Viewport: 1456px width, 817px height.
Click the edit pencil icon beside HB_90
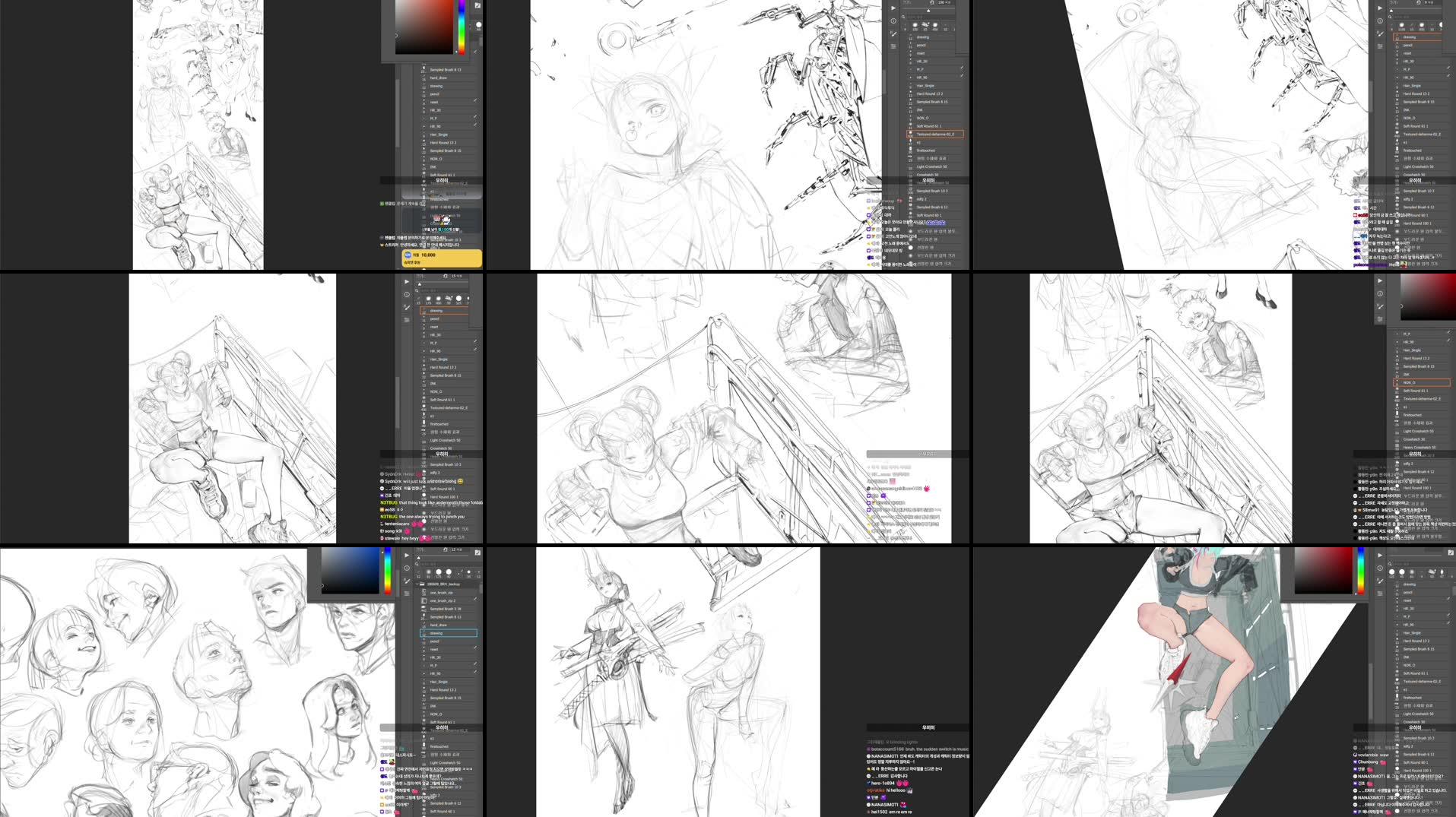coord(474,350)
